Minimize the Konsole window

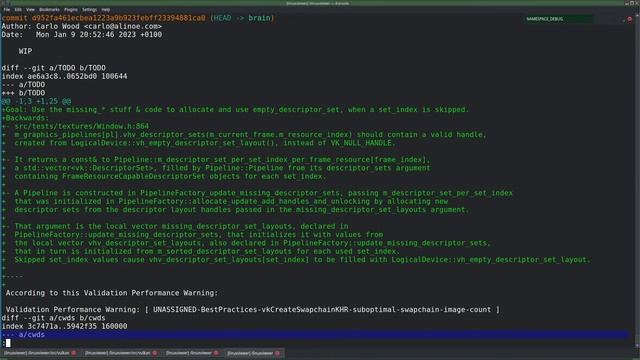(627, 3)
